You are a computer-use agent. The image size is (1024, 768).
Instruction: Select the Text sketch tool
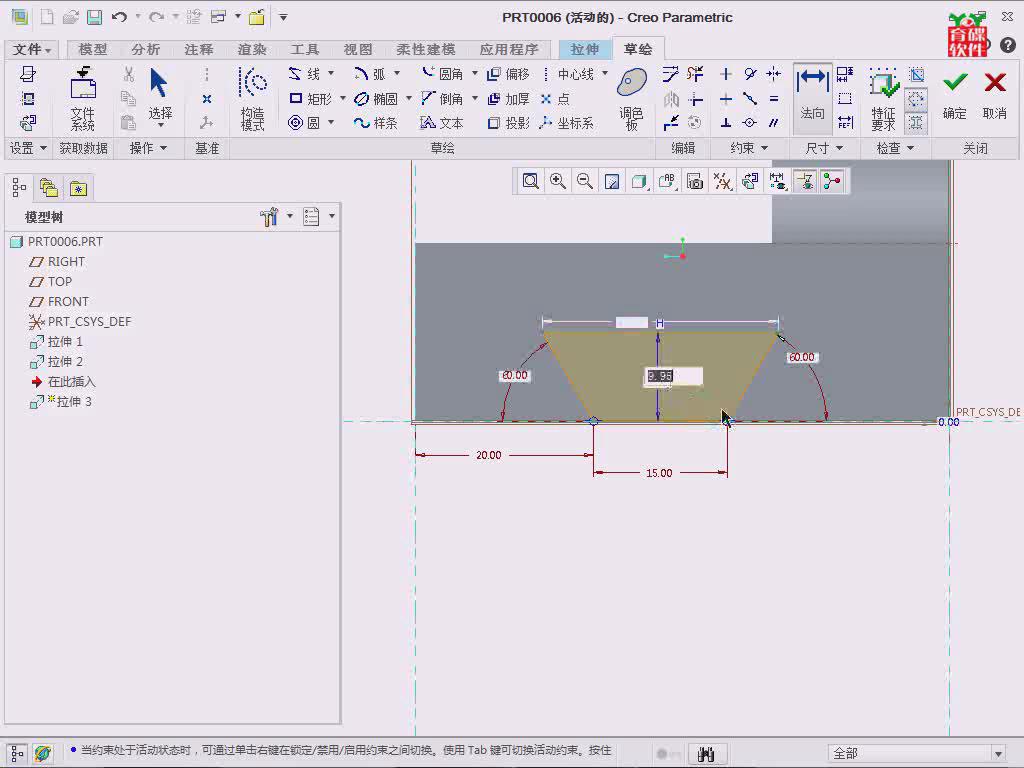pyautogui.click(x=442, y=123)
